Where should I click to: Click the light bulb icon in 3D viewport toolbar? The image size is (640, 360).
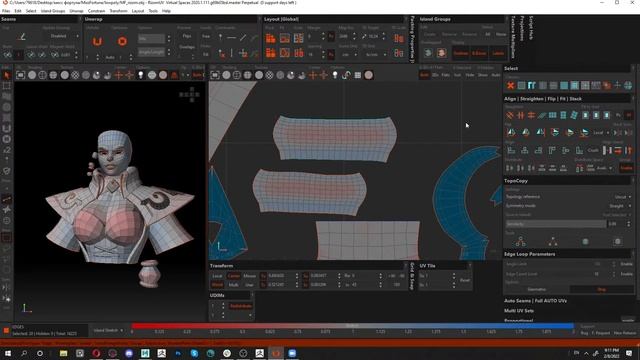(140, 75)
